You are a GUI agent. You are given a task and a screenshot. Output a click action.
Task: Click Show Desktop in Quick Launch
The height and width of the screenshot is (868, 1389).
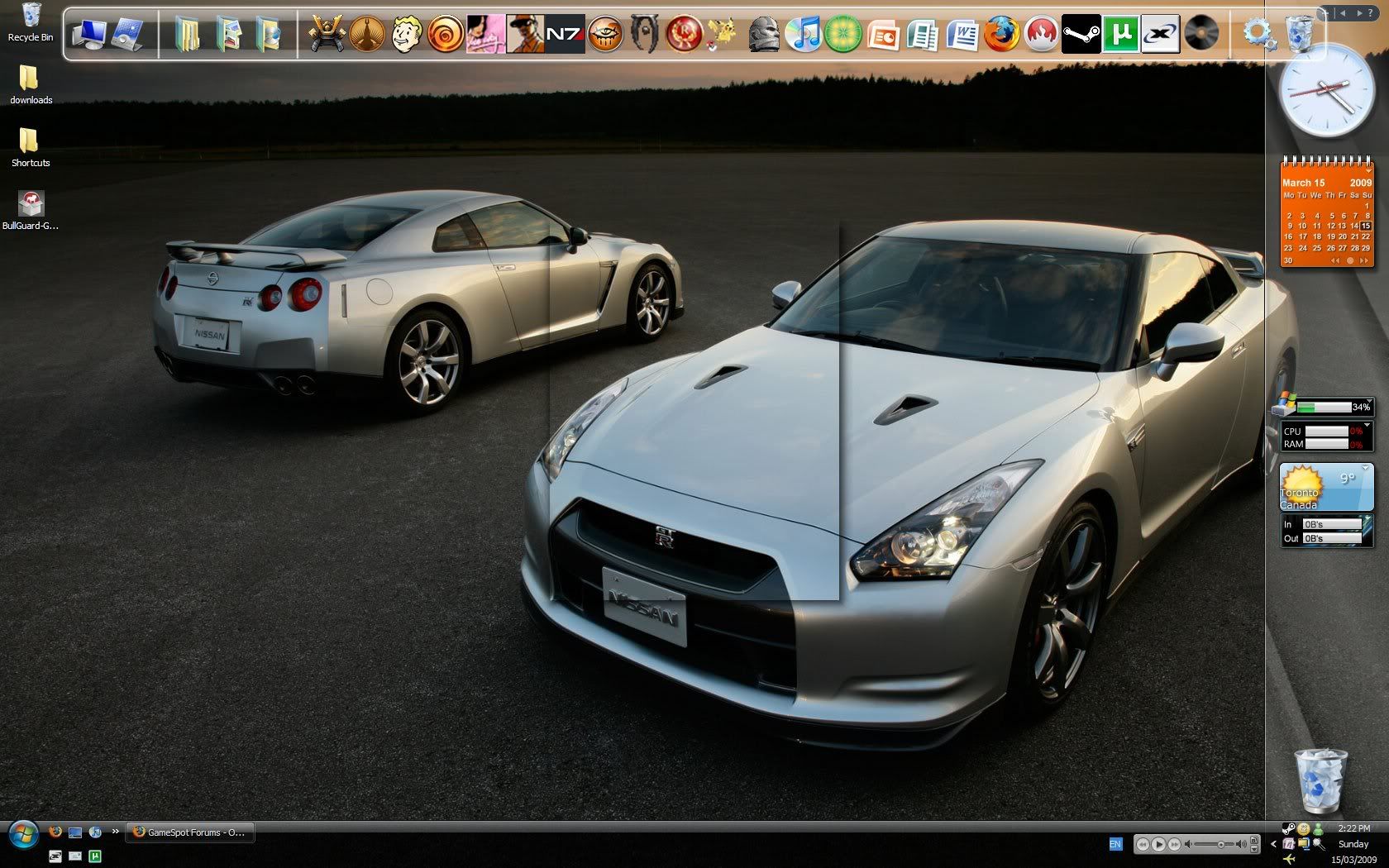pos(75,832)
